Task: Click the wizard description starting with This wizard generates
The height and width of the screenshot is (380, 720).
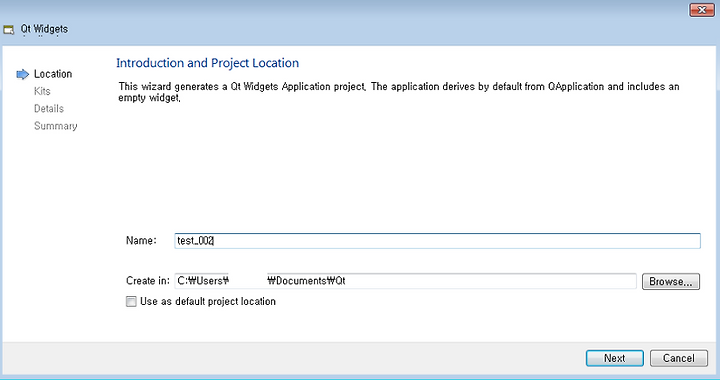Action: point(399,92)
